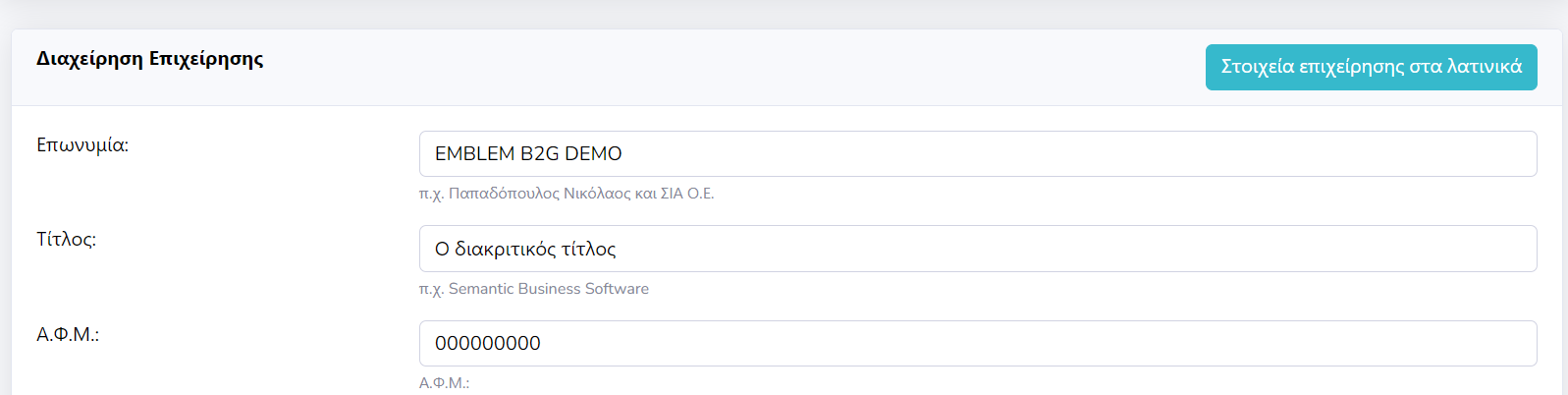The width and height of the screenshot is (1568, 395).
Task: Click the small "Α.Φ.Μ.:" hint below the field
Action: (444, 383)
